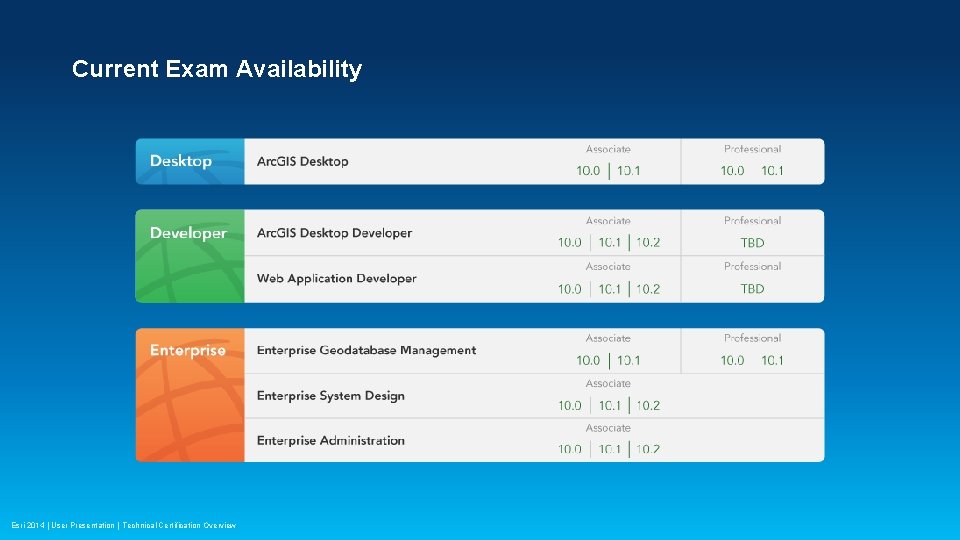Click the Enterprise System Design exam name
The image size is (960, 540).
[x=331, y=396]
